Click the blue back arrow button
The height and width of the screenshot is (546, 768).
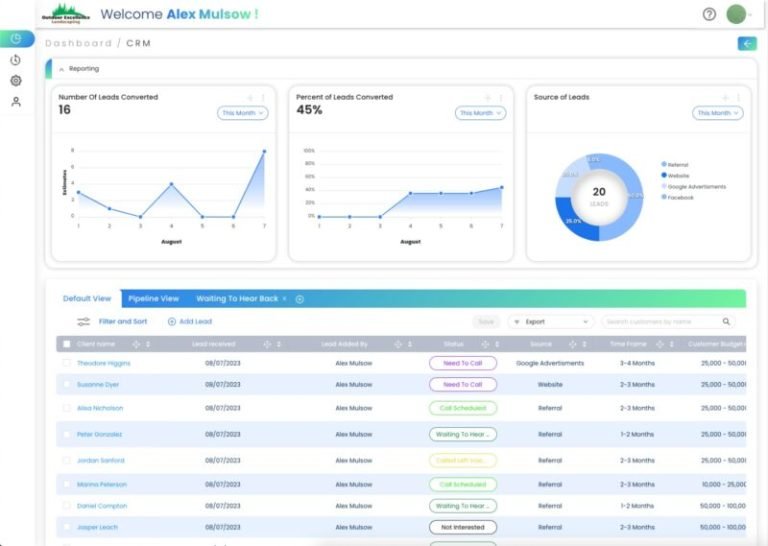tap(747, 44)
